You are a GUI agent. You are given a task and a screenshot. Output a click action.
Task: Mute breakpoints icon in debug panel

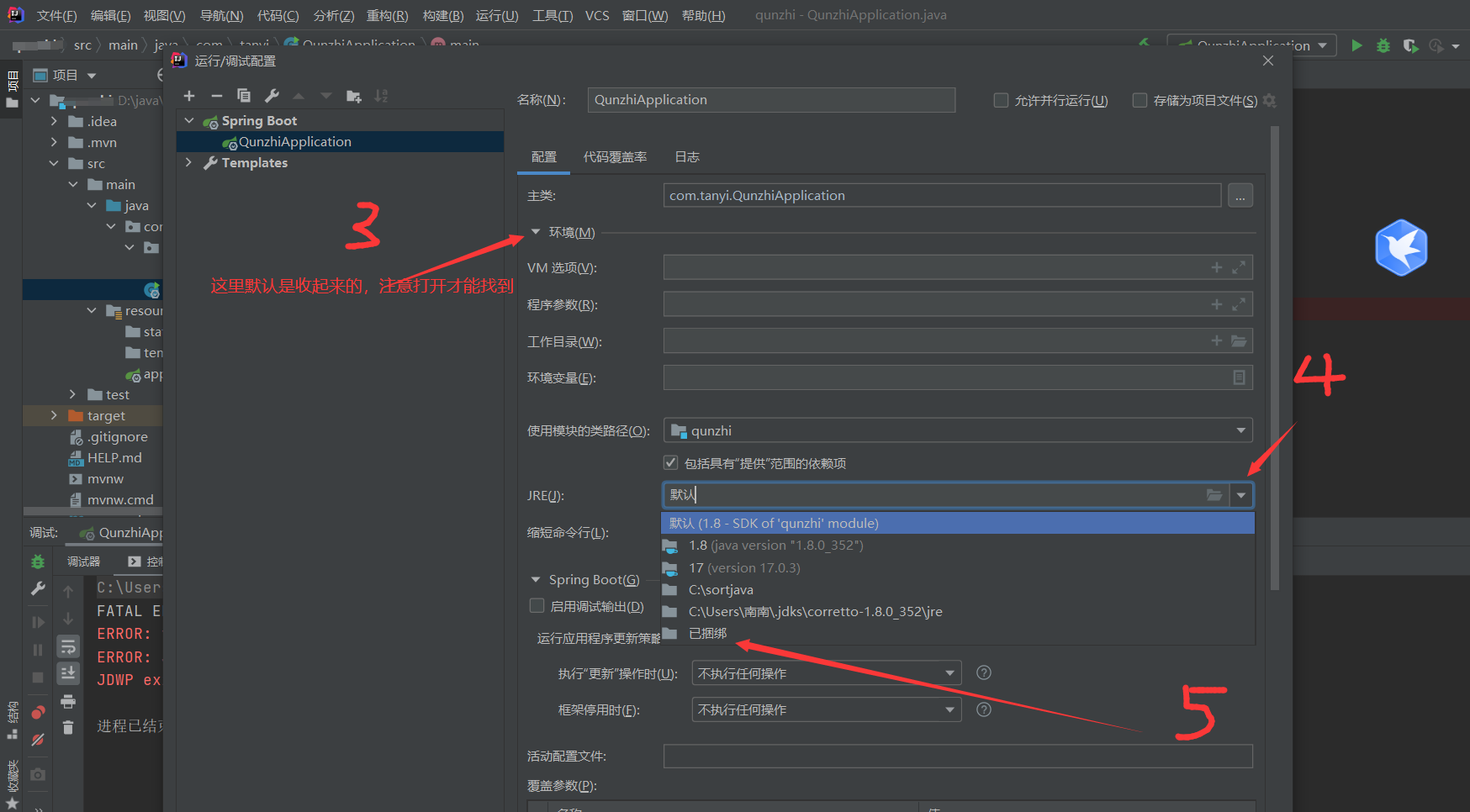(38, 741)
